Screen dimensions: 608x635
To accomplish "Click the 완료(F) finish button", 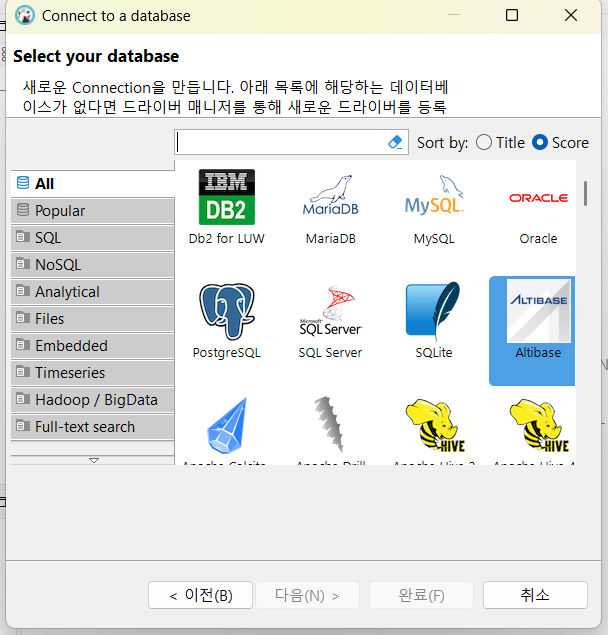I will coord(421,595).
